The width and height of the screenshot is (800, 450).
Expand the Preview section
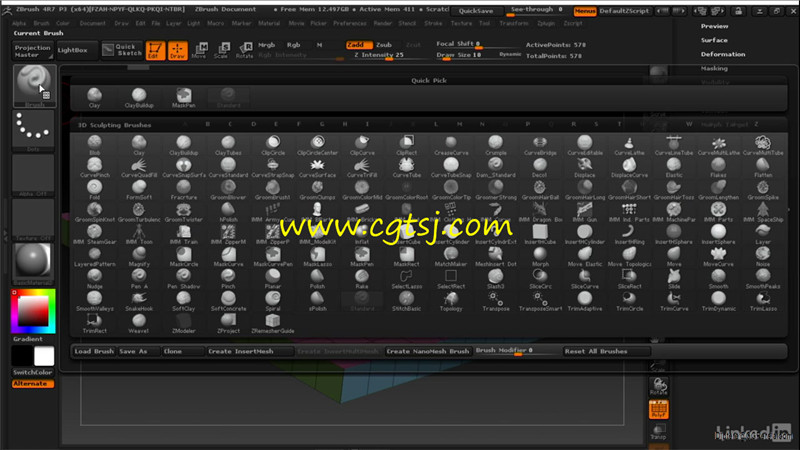tap(714, 26)
